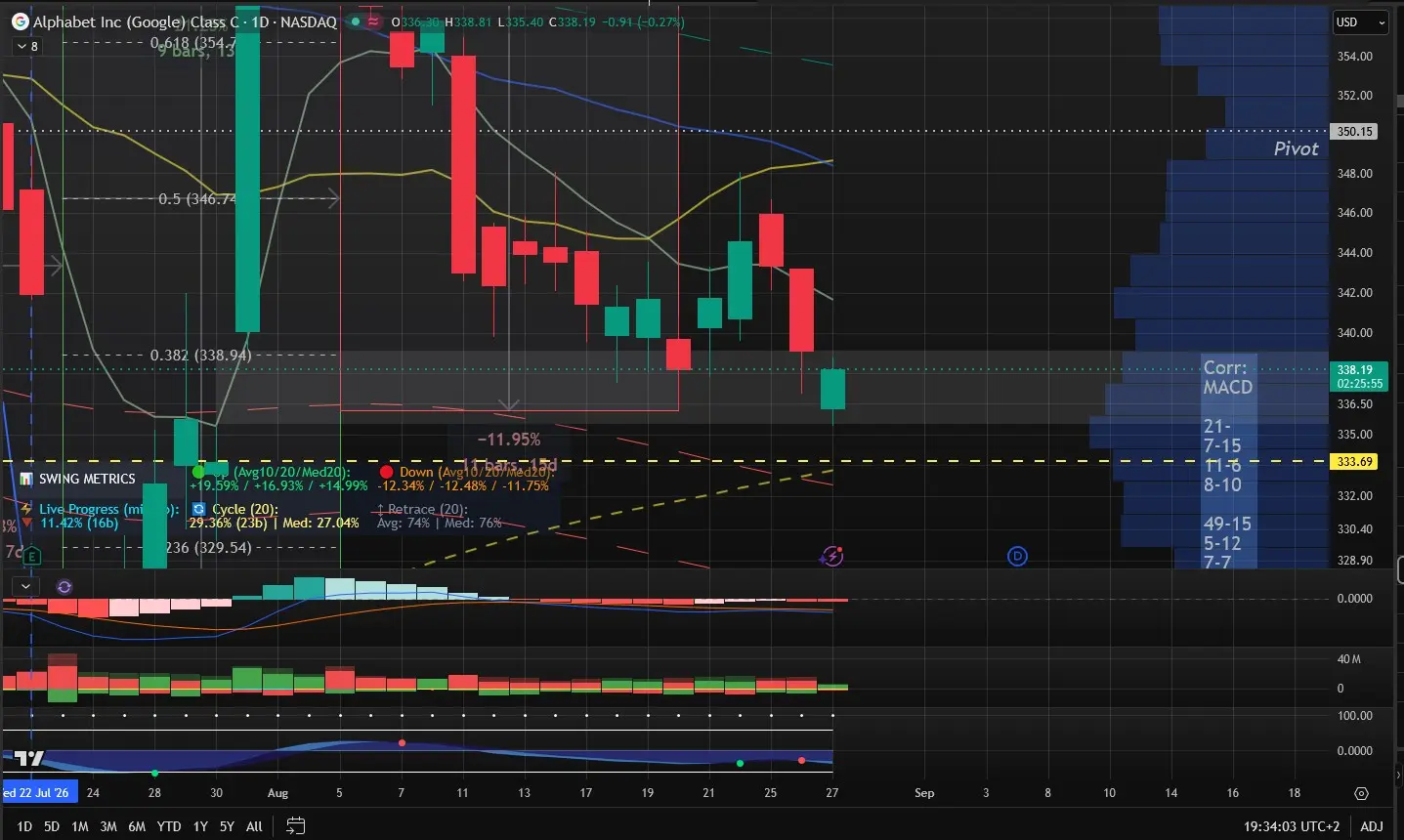
Task: Open the go to date calendar icon
Action: (296, 826)
